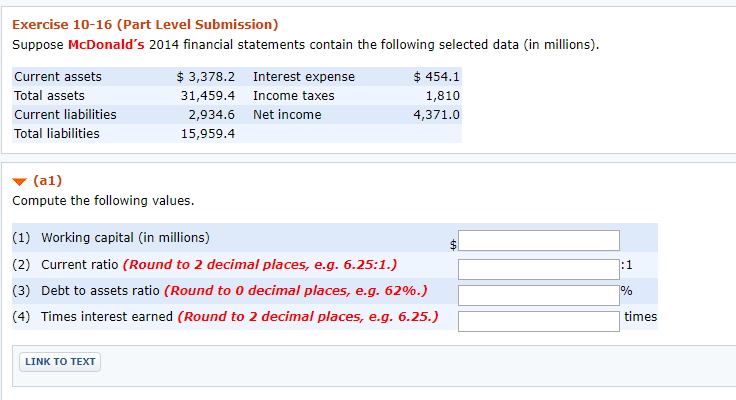Click the Compute the following values text
736x400 pixels.
pos(103,201)
